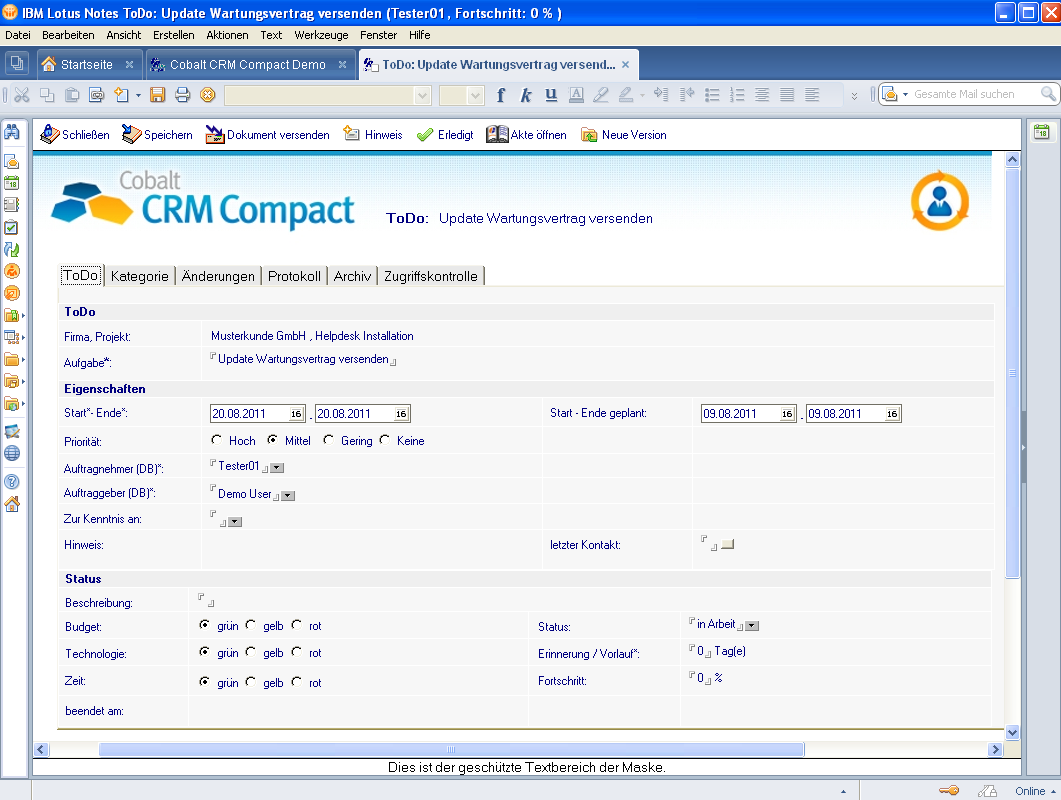The height and width of the screenshot is (800, 1061).
Task: Mark the task done with Erledigt
Action: click(445, 135)
